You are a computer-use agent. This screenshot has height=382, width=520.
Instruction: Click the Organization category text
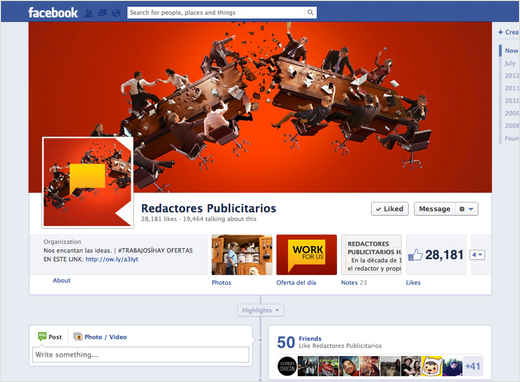coord(62,242)
